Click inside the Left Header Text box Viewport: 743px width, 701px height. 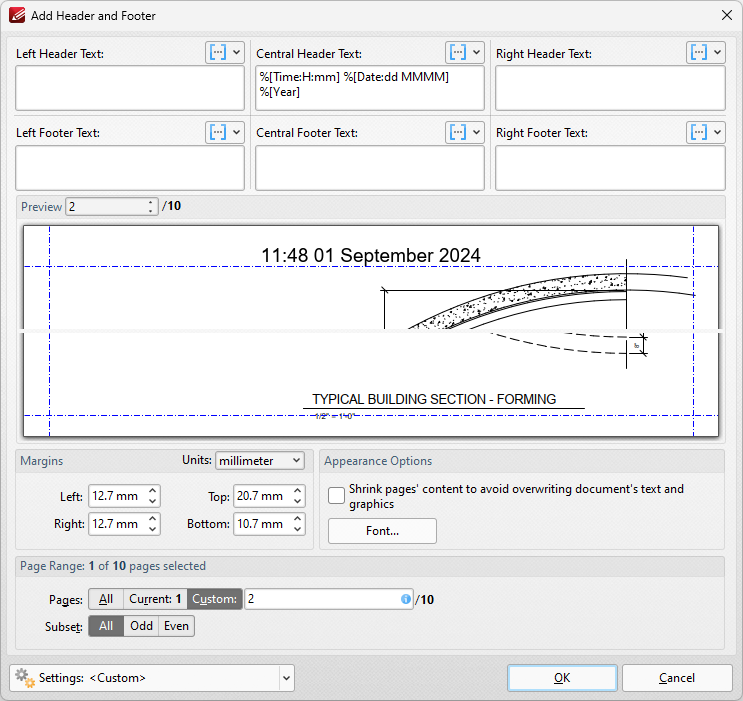(129, 88)
